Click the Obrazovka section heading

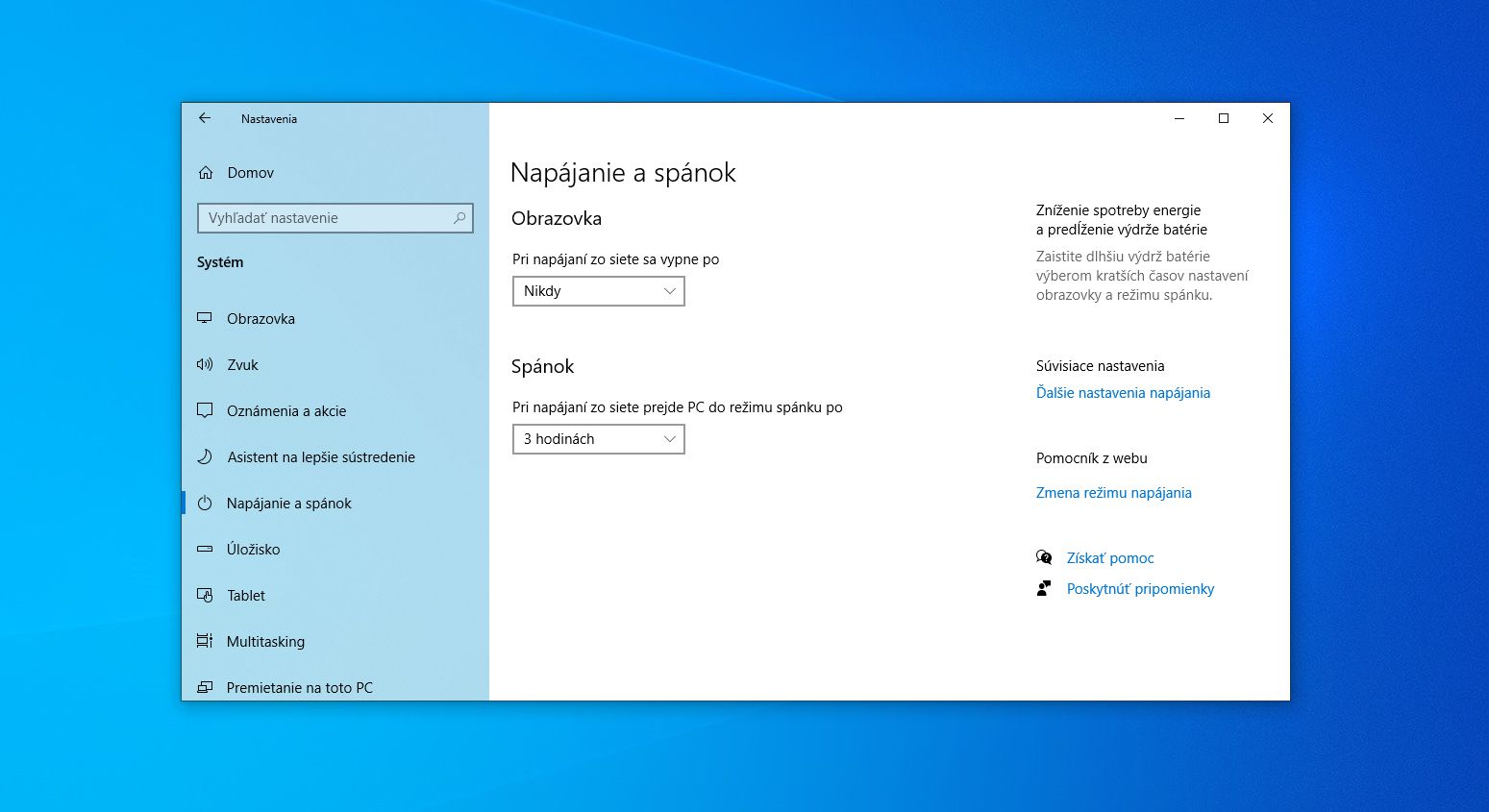[x=557, y=218]
